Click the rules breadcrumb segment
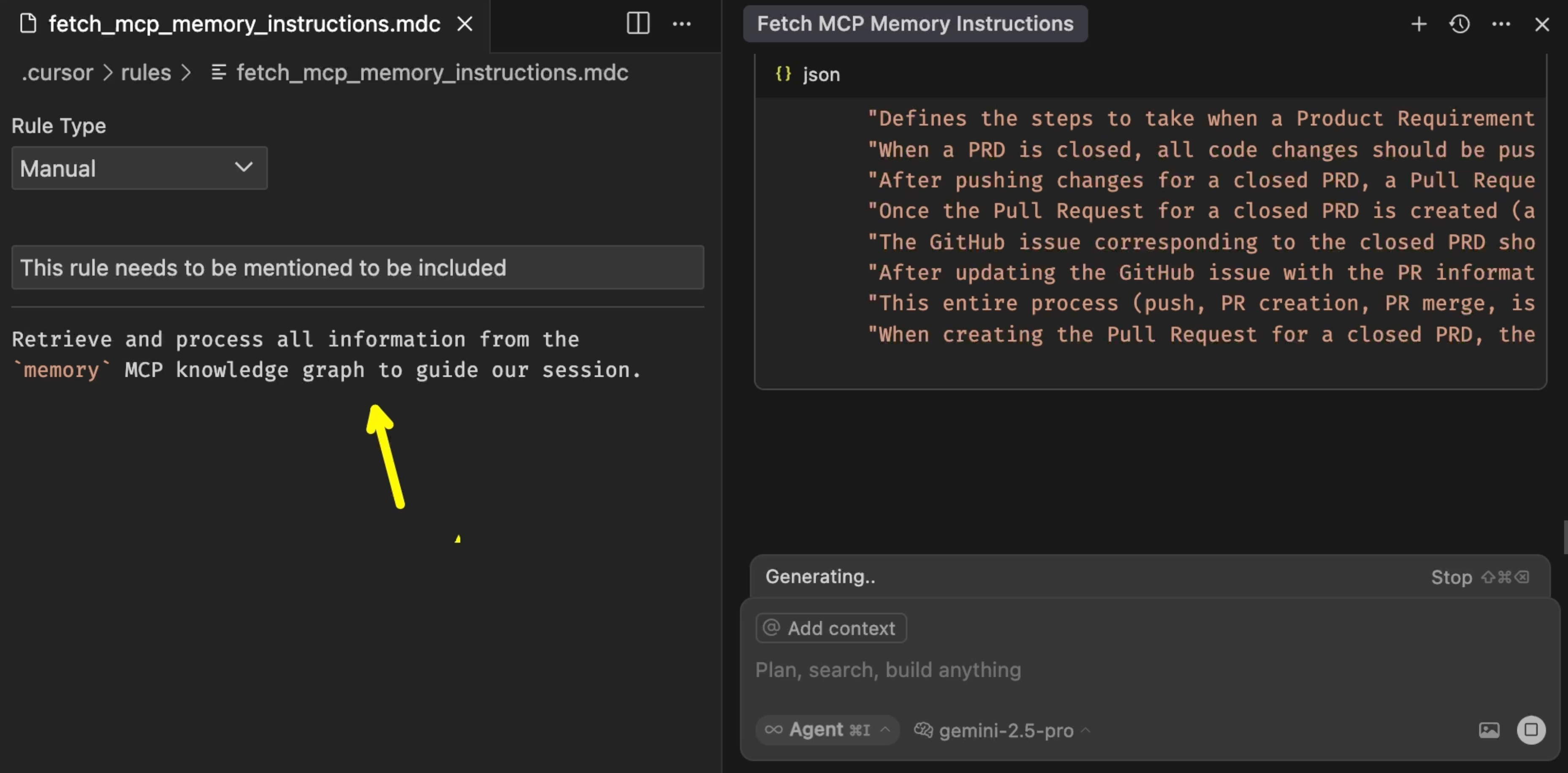The height and width of the screenshot is (773, 1568). point(146,73)
